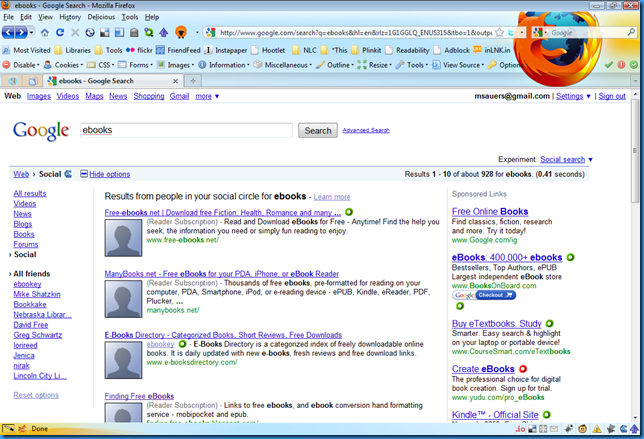Open the Images dropdown in Web Developer toolbar
Screen dimensions: 644x439
(175, 65)
